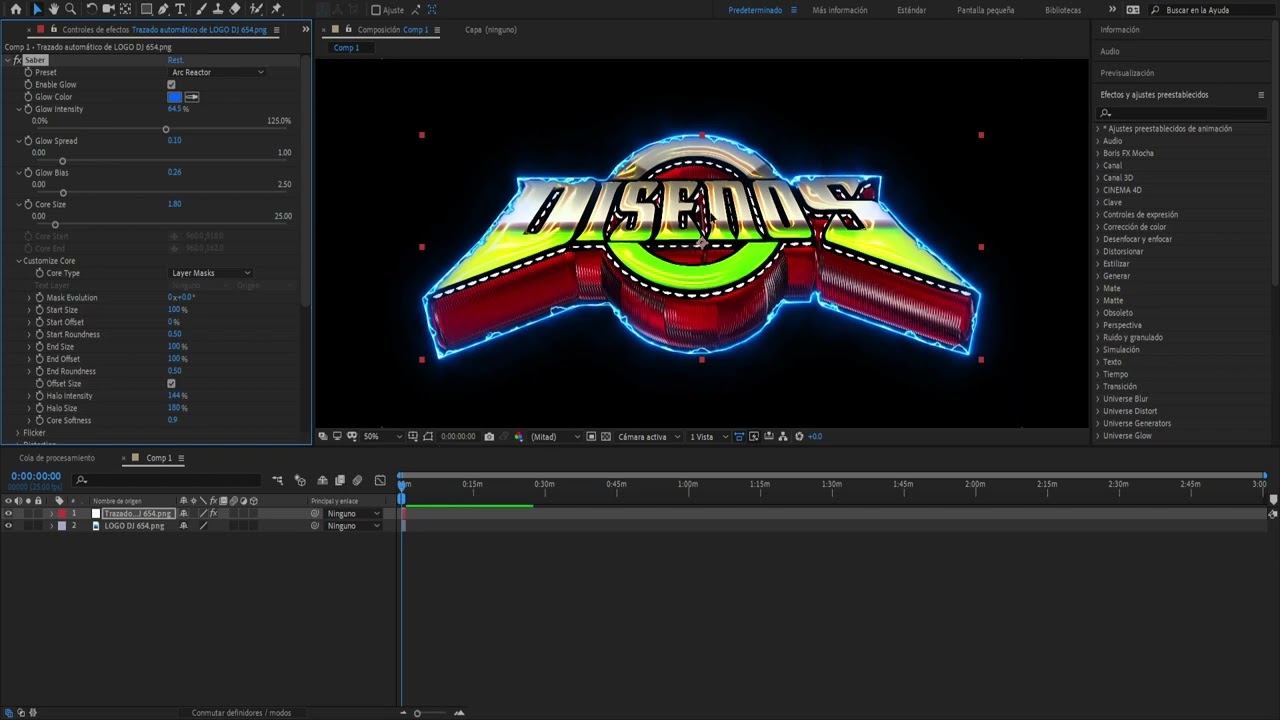Open the Previsualización panel
This screenshot has height=720, width=1280.
tap(1127, 73)
